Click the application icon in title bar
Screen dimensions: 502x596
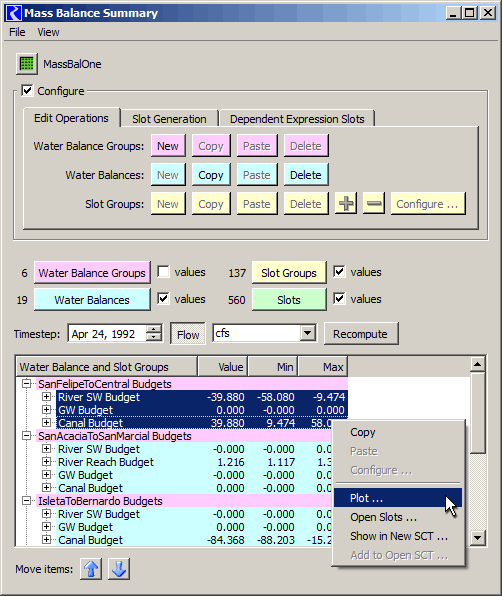point(14,13)
